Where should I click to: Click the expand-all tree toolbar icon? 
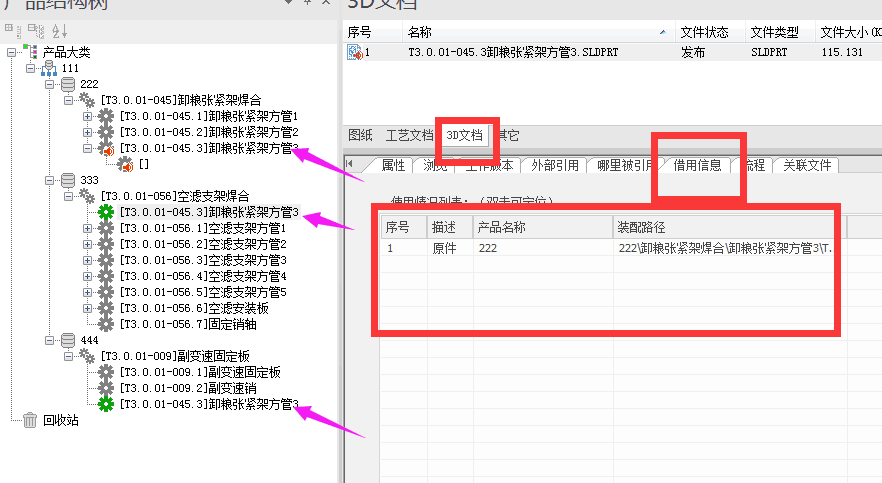(x=12, y=30)
